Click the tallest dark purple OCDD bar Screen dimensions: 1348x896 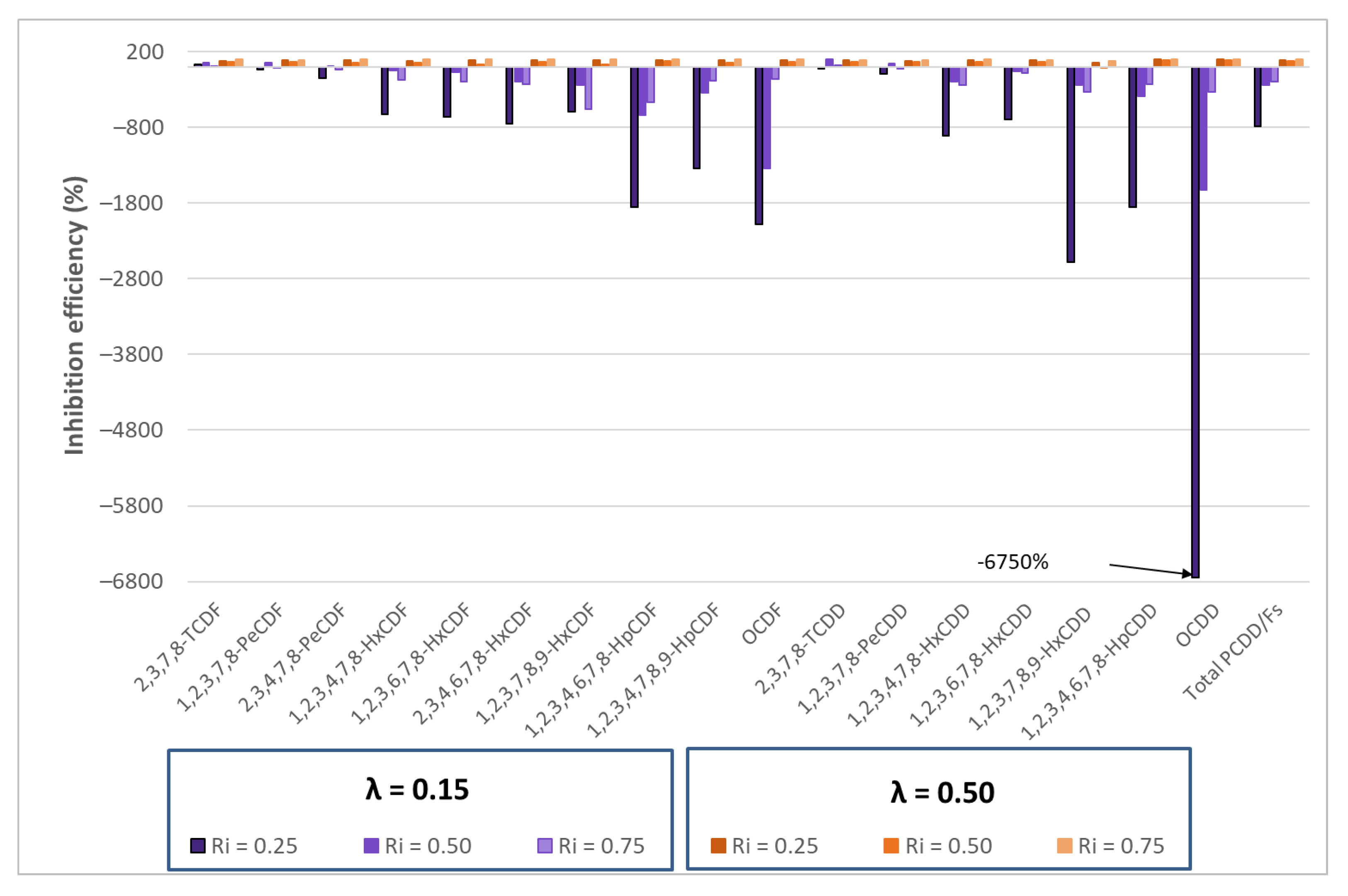click(1195, 320)
